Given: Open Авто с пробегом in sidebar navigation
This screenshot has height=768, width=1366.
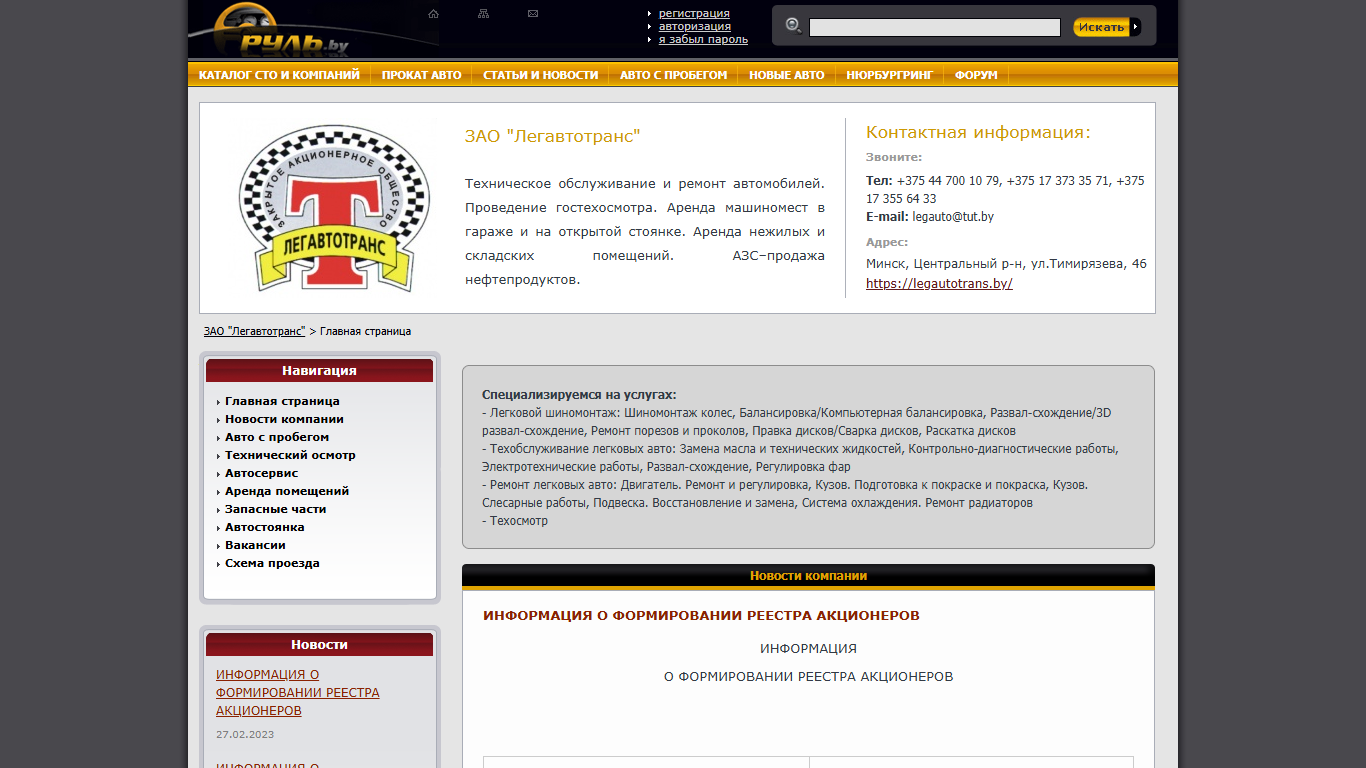Looking at the screenshot, I should tap(277, 437).
